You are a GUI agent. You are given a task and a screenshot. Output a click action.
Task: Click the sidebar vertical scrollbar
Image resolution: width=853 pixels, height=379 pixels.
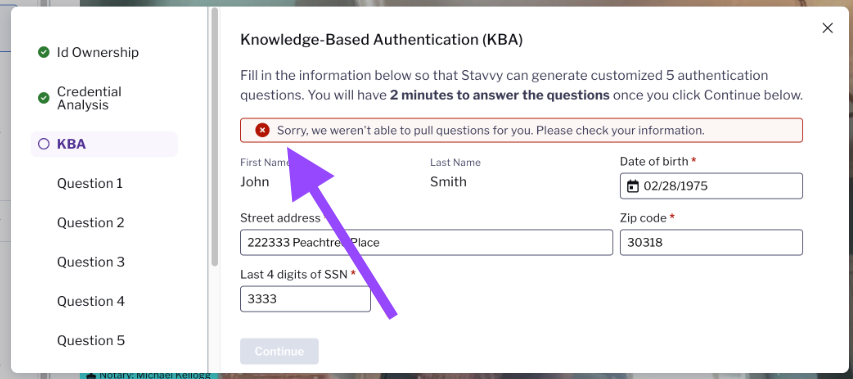point(215,136)
